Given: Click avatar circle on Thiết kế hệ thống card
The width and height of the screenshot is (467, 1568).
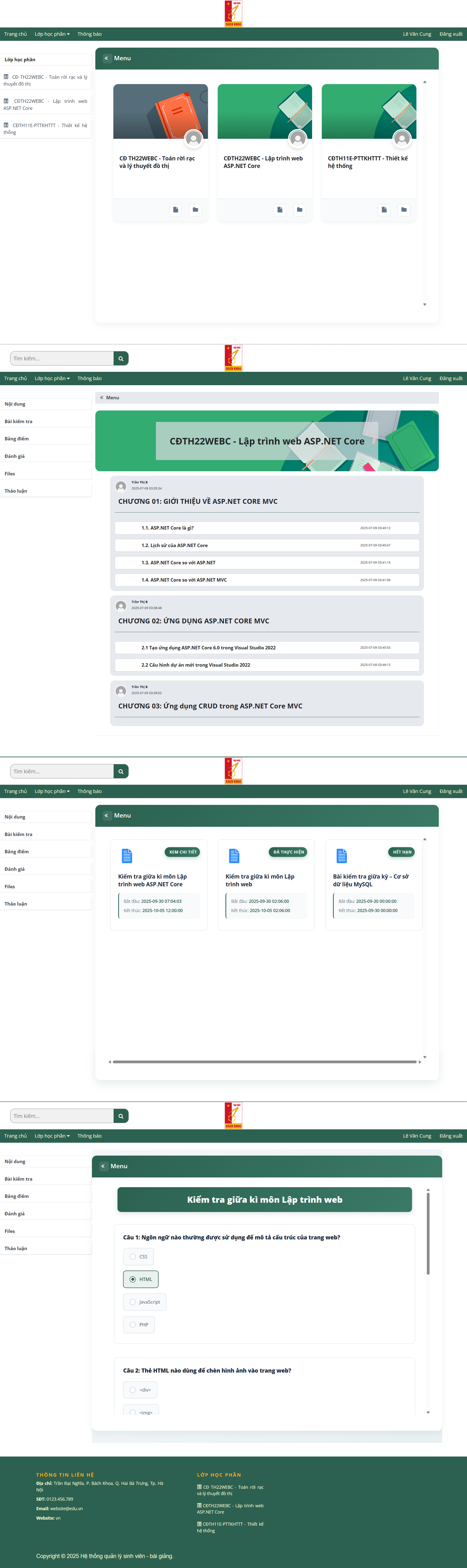Looking at the screenshot, I should [402, 138].
